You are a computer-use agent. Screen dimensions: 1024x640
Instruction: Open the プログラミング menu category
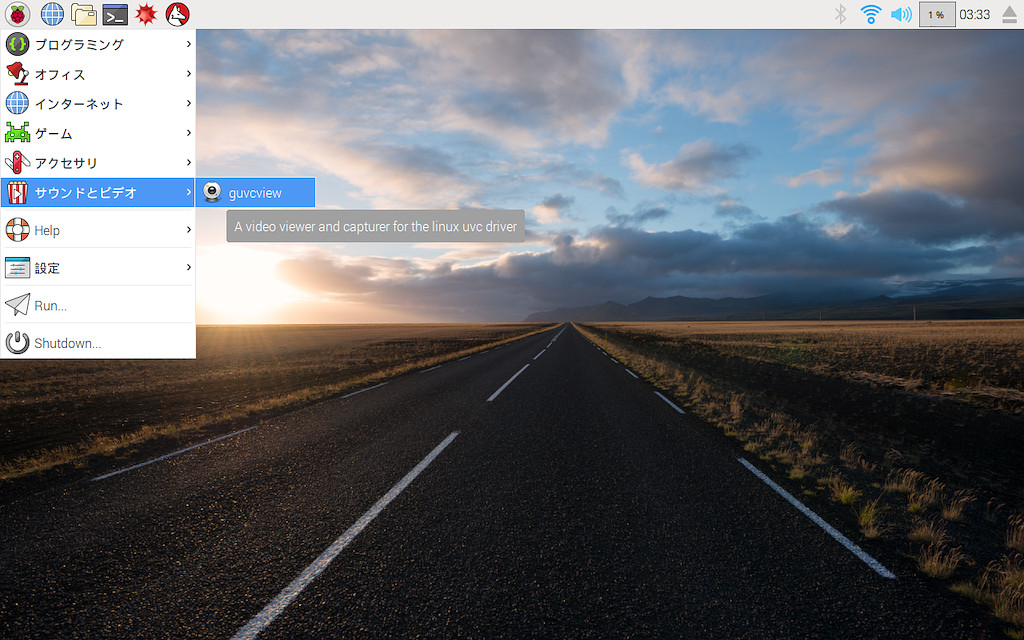click(98, 44)
